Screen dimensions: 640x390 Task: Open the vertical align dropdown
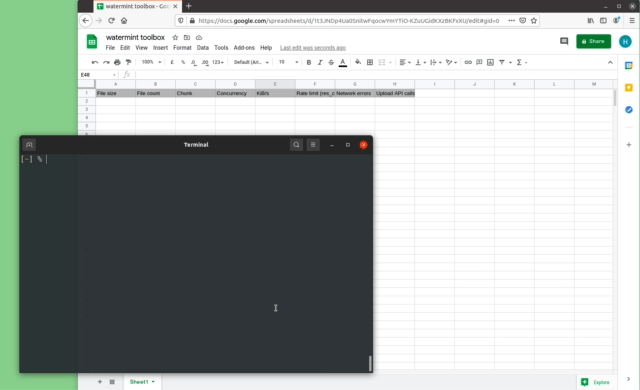click(x=420, y=62)
